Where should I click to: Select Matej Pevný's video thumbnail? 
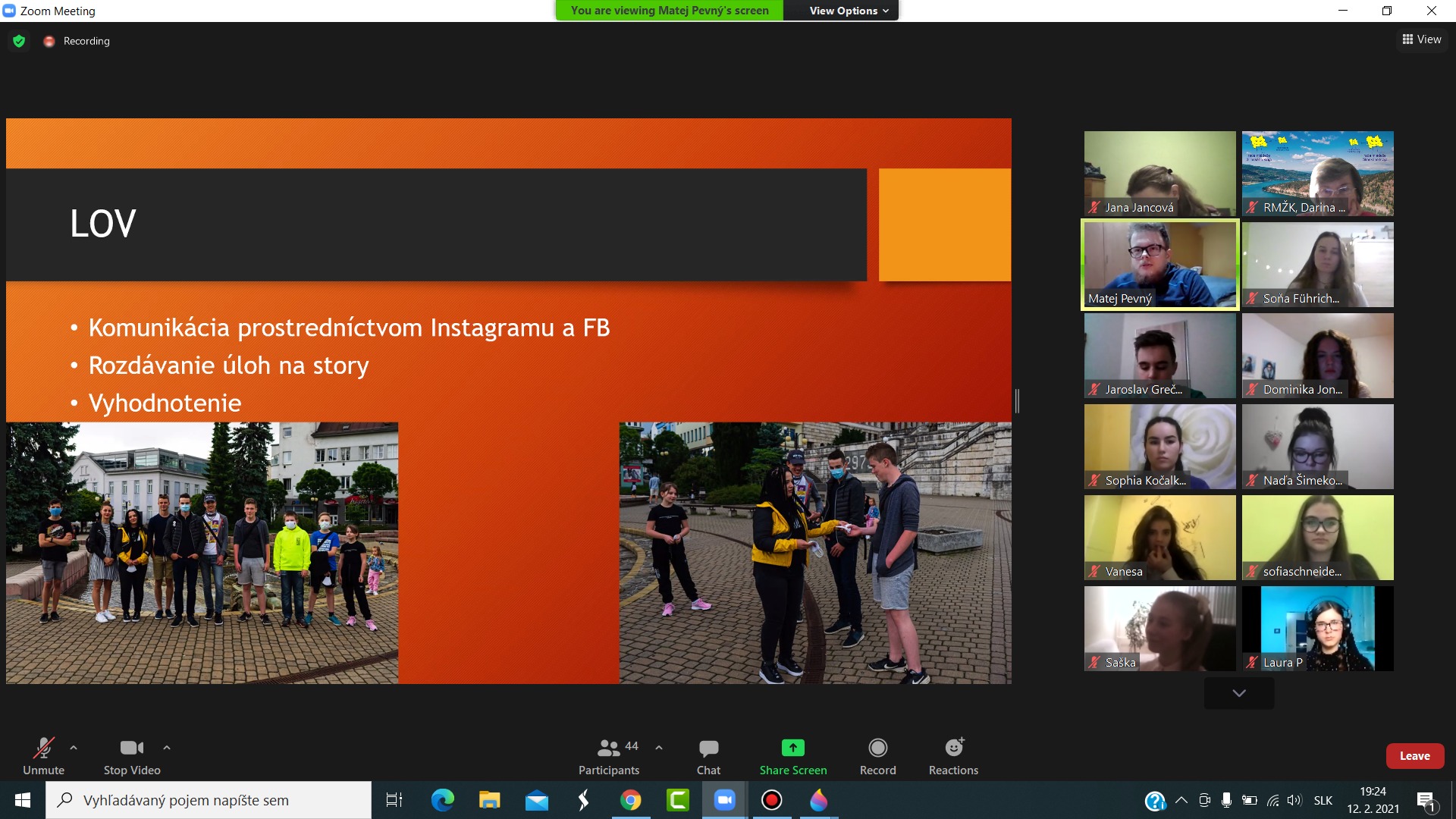[x=1159, y=265]
